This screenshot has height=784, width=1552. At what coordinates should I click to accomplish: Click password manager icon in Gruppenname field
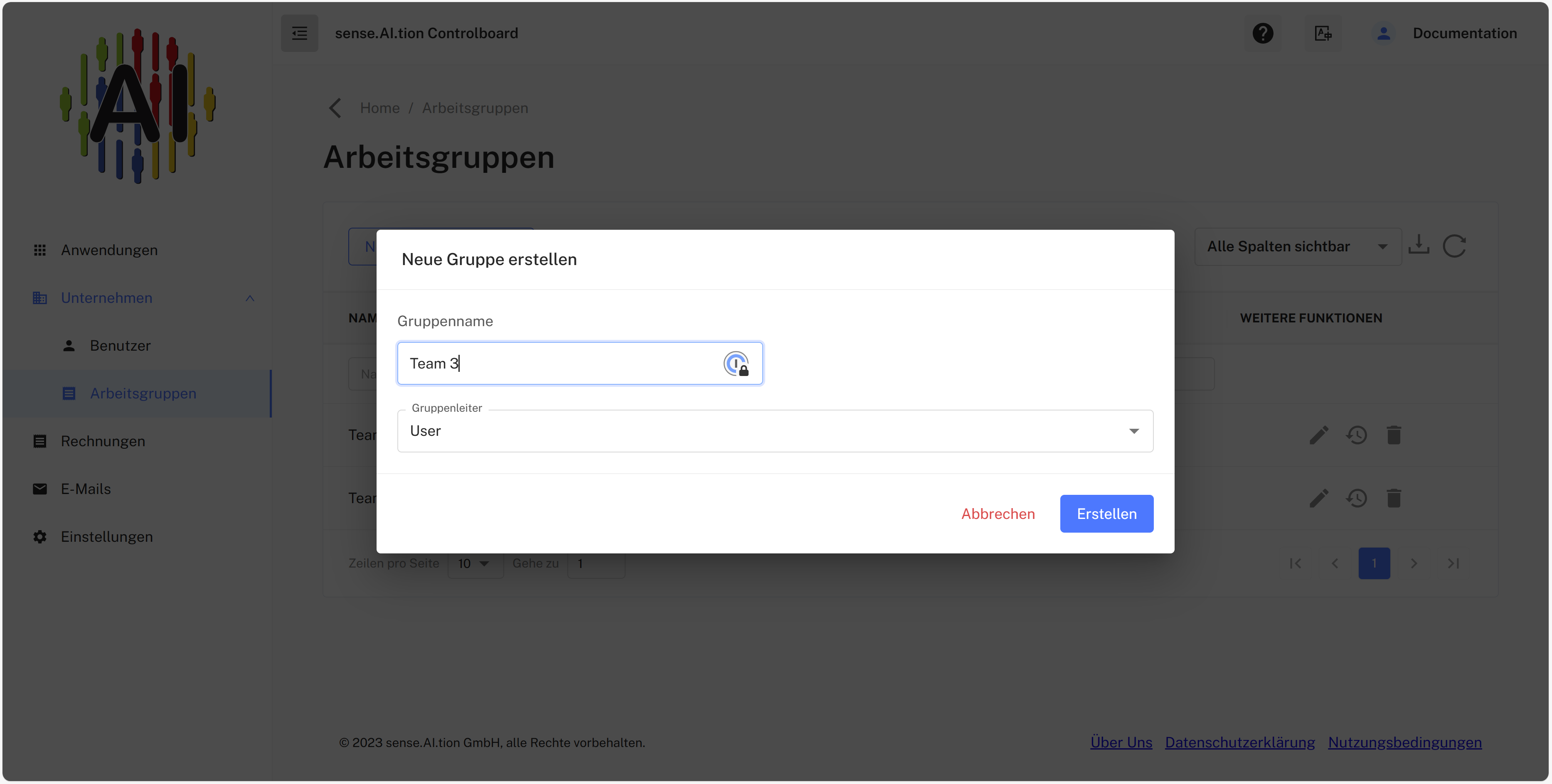click(736, 364)
